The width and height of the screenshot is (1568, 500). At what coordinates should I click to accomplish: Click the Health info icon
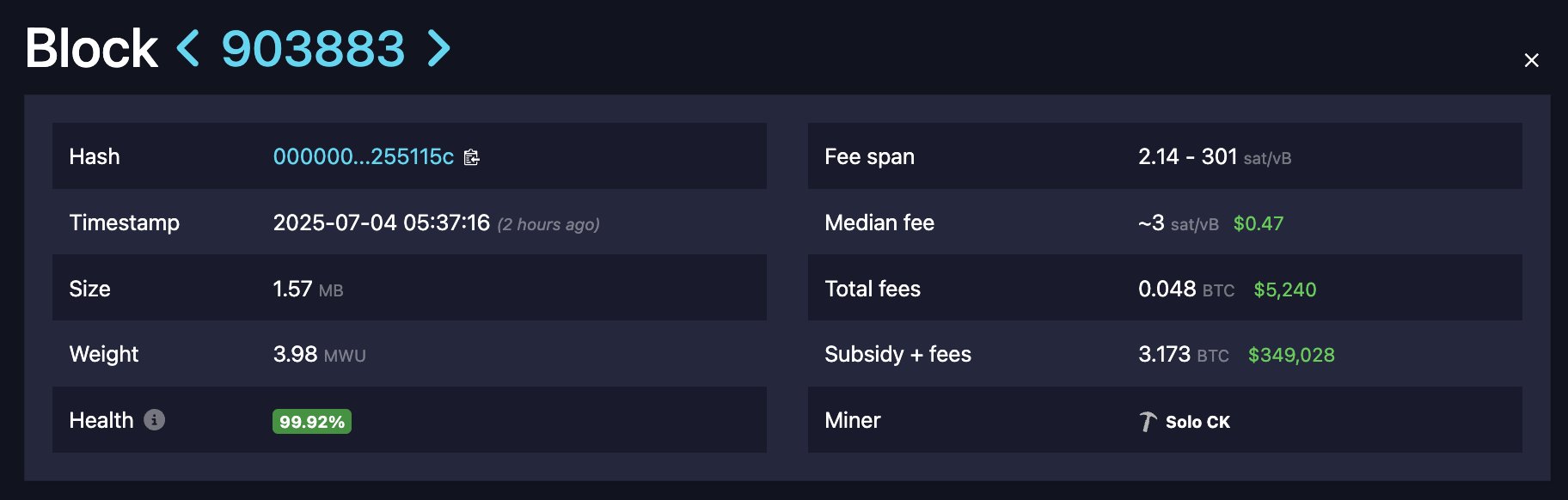155,420
